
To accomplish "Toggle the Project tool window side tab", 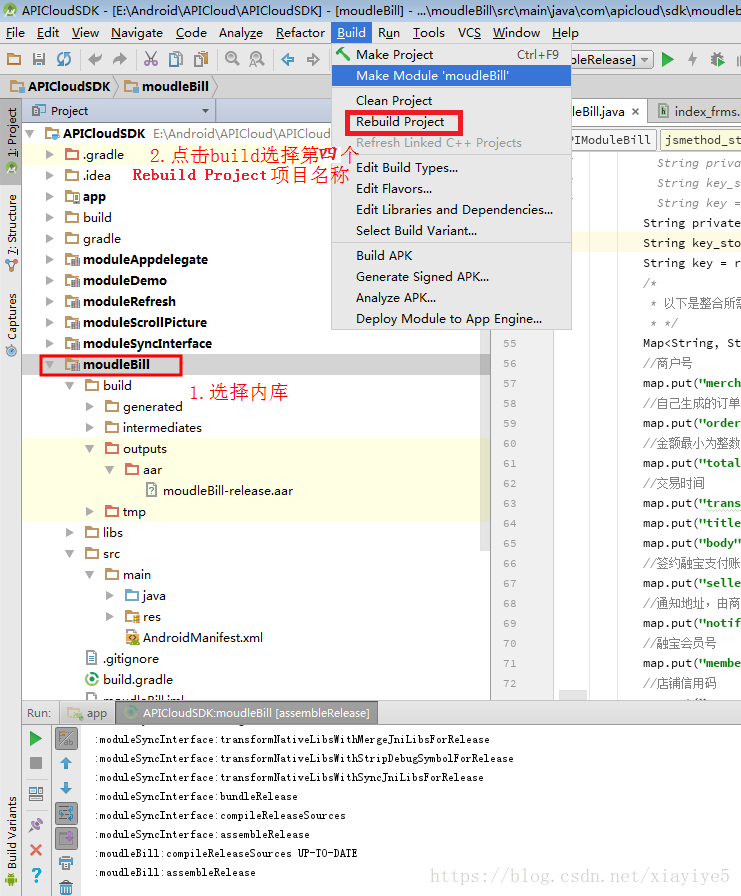I will click(11, 141).
